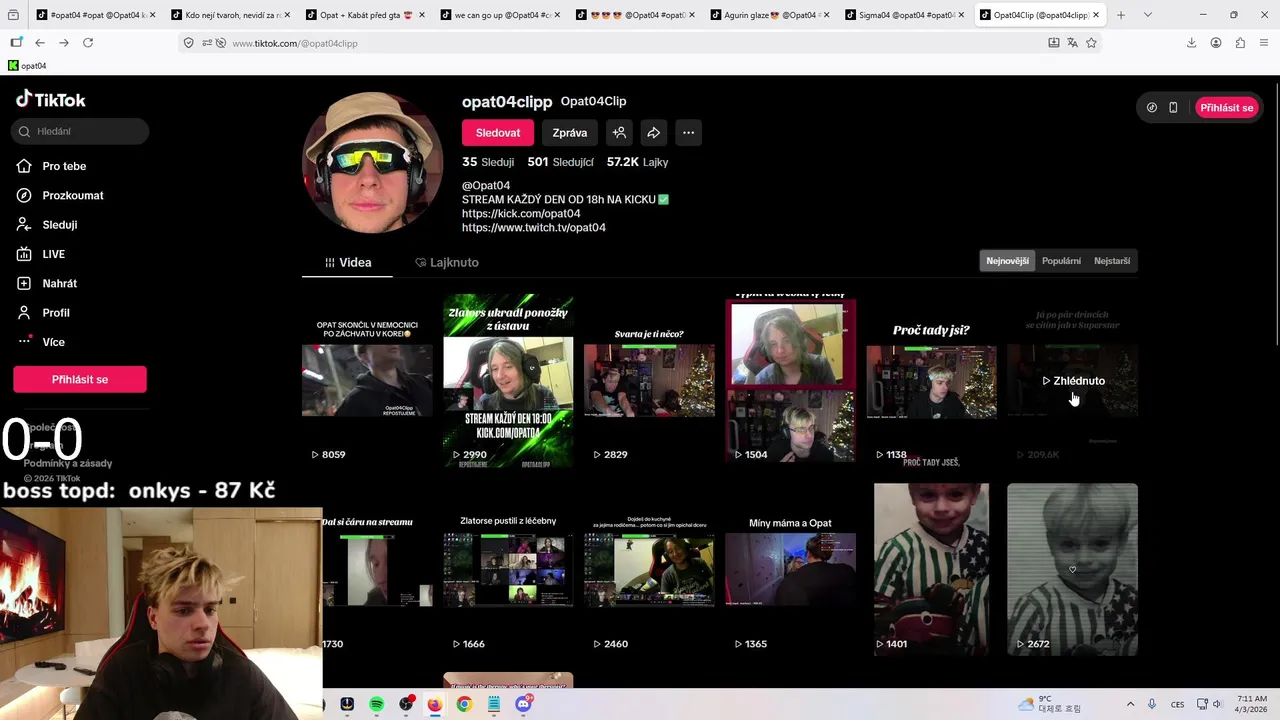Screen dimensions: 1280x720
Task: Open video with 8059 views
Action: tap(367, 380)
